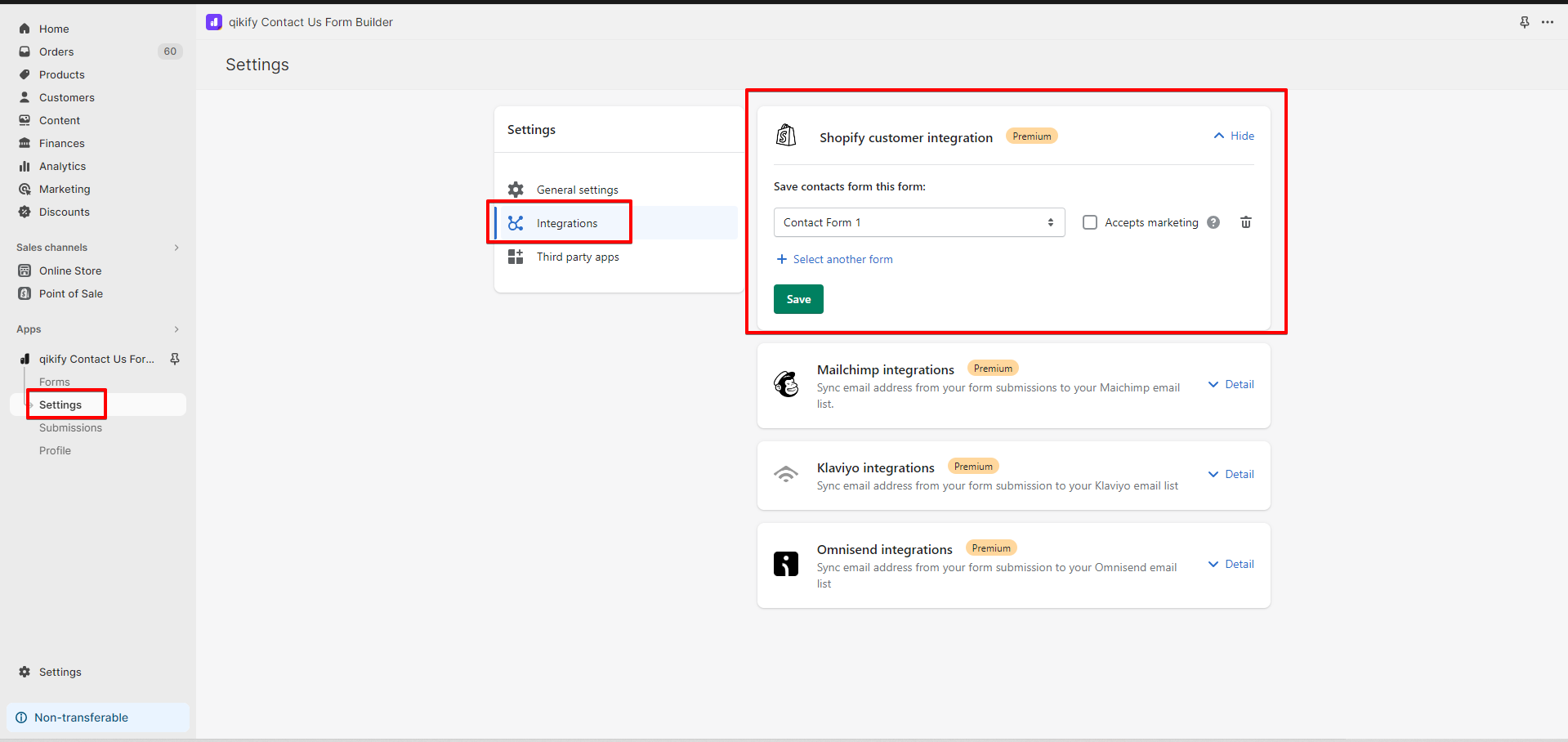Open the Contact Form 1 dropdown

tap(919, 222)
